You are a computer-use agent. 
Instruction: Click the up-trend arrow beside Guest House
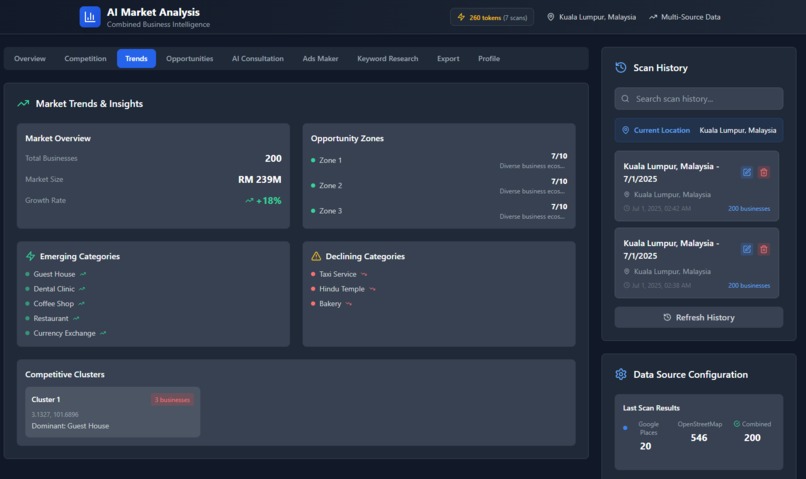coord(83,274)
